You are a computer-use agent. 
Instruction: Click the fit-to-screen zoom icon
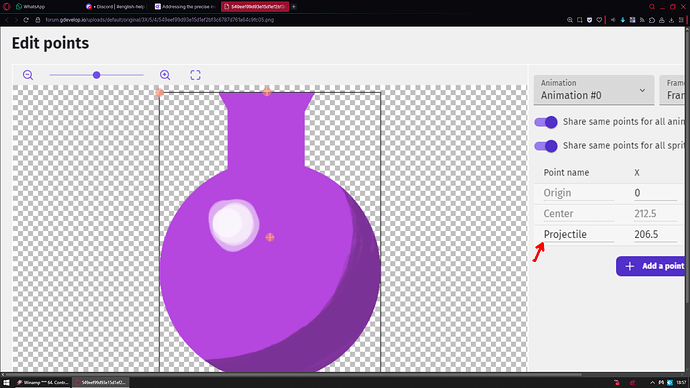tap(195, 75)
